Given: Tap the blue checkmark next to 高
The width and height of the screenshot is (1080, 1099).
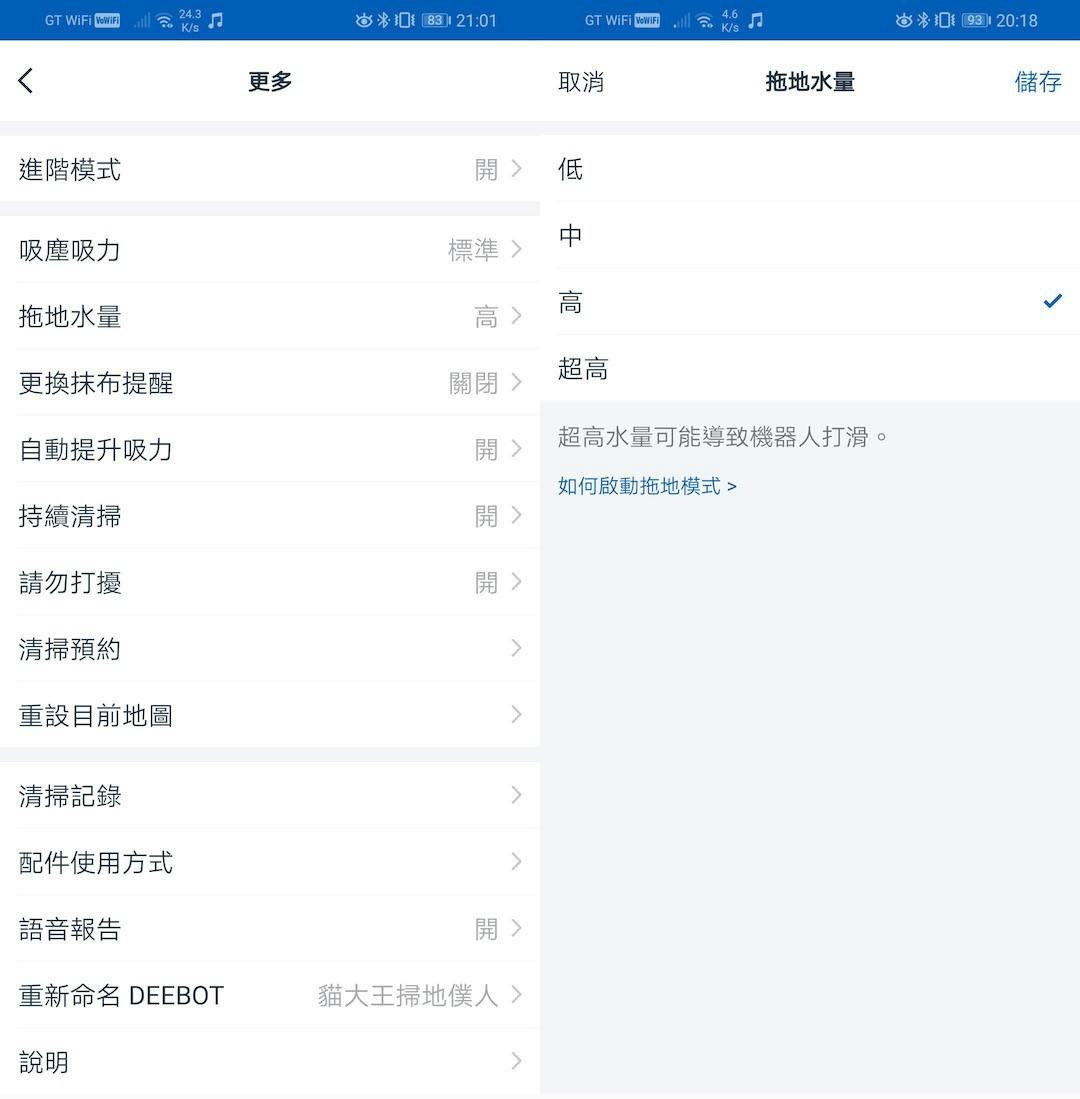Looking at the screenshot, I should 1053,301.
